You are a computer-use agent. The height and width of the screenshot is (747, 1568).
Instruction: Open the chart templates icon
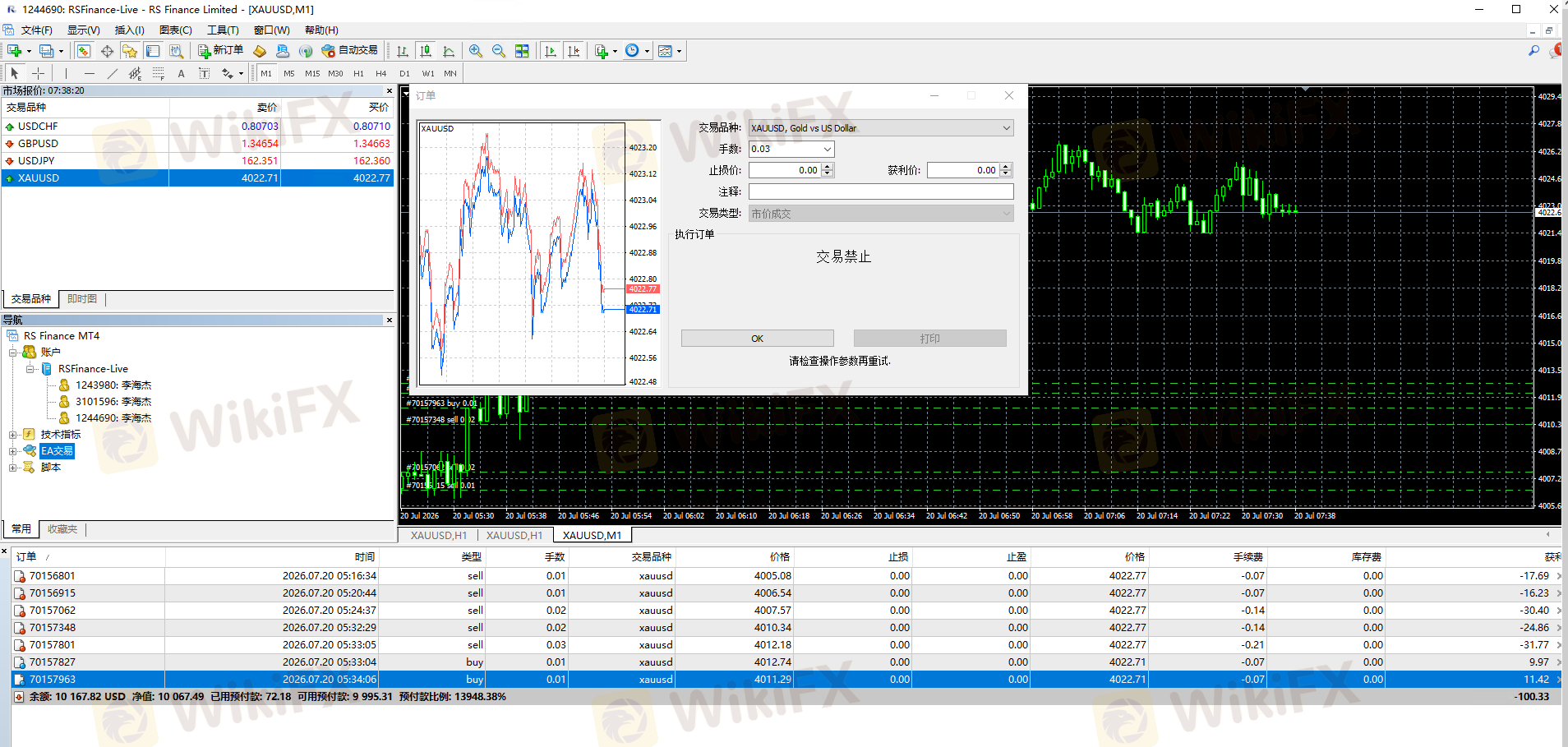pyautogui.click(x=665, y=51)
